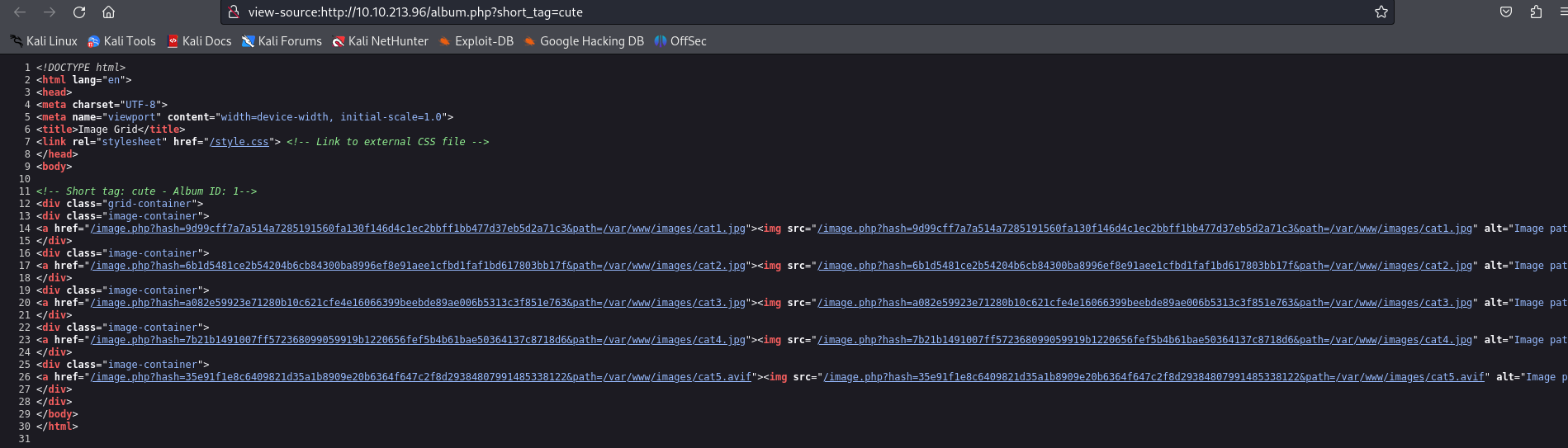
Task: Open the hamburger application menu
Action: (x=1562, y=12)
